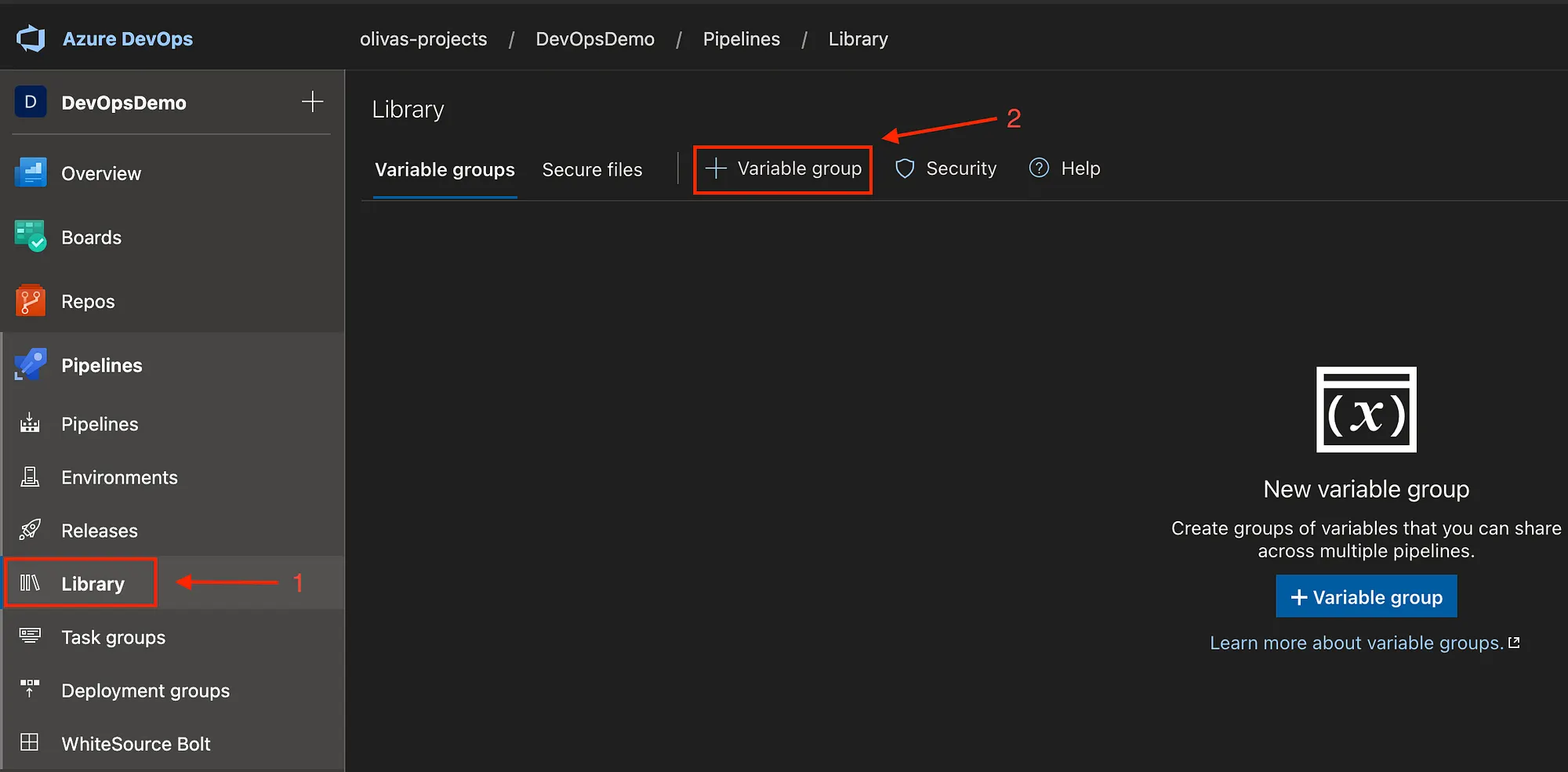1568x772 pixels.
Task: Open the Repos section icon
Action: click(x=31, y=301)
